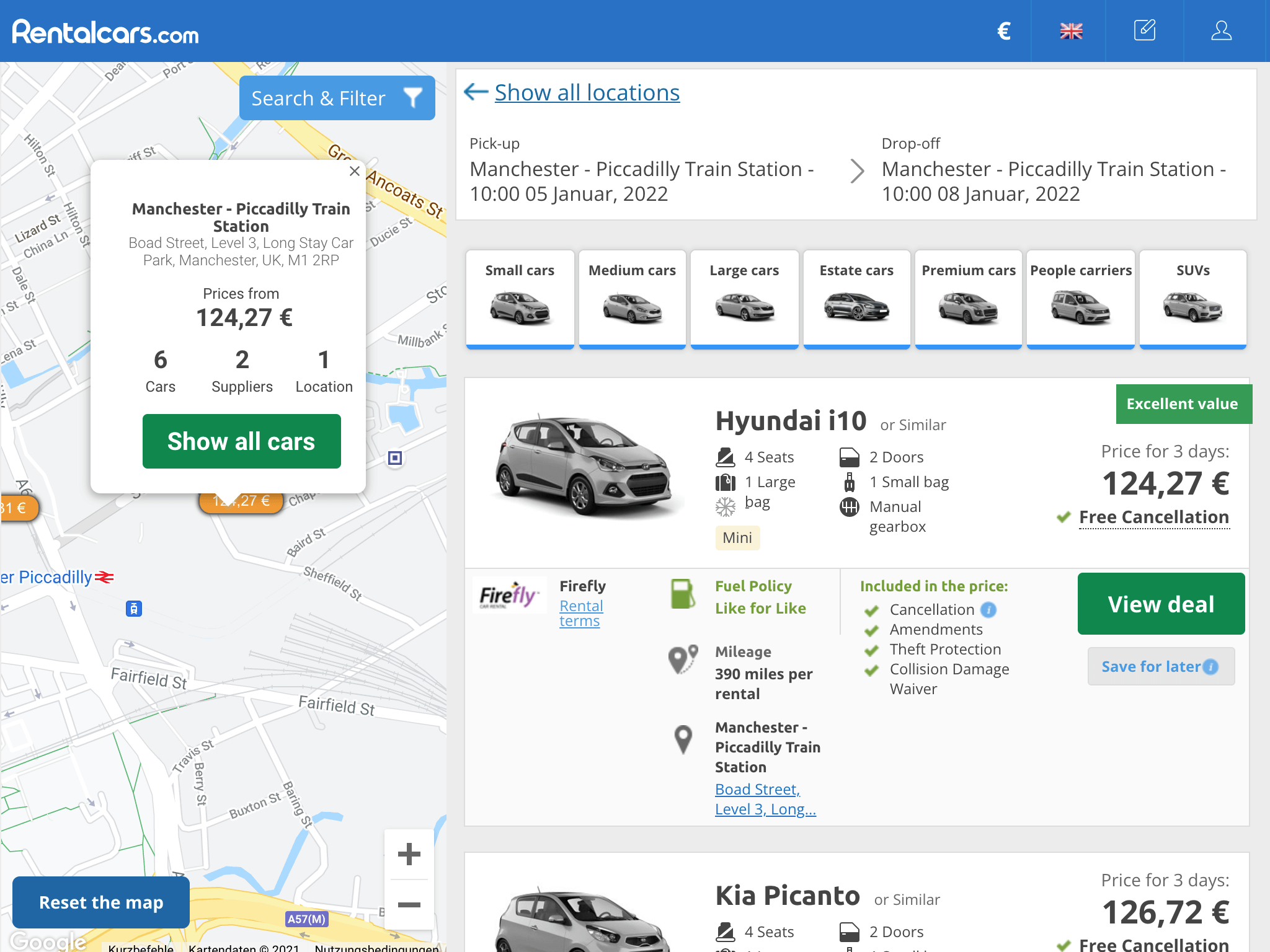The width and height of the screenshot is (1270, 952).
Task: Change language via UK flag icon
Action: (1071, 31)
